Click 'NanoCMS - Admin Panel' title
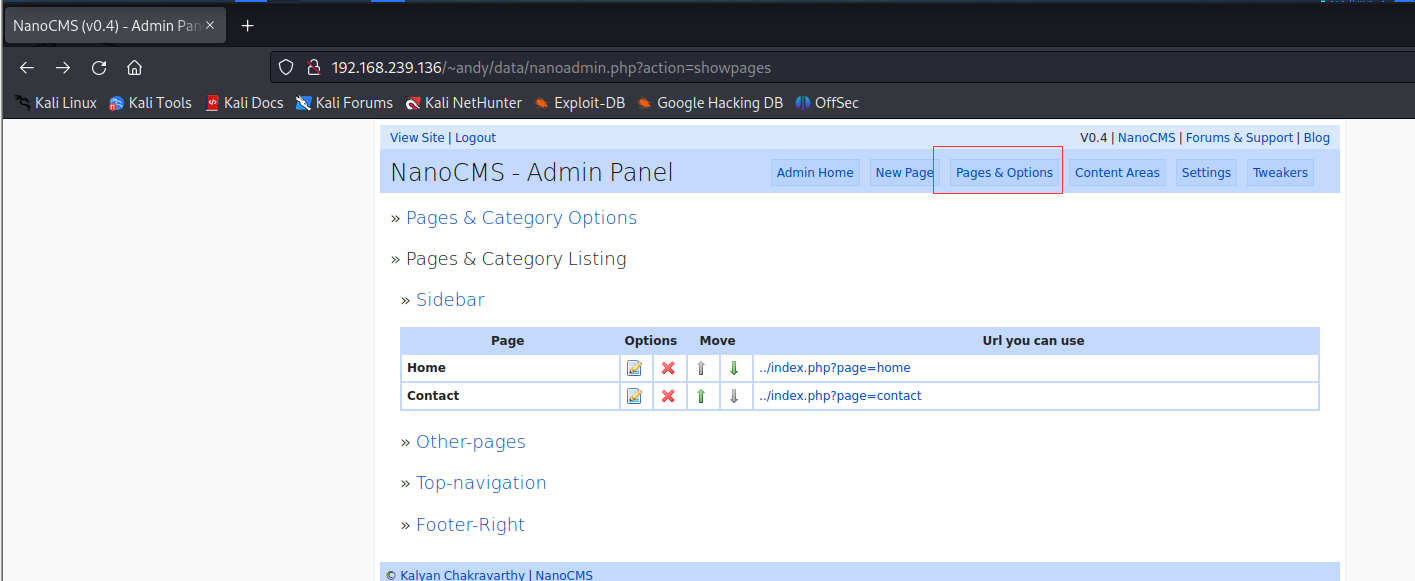Screen dimensions: 1415x581 click(x=532, y=172)
